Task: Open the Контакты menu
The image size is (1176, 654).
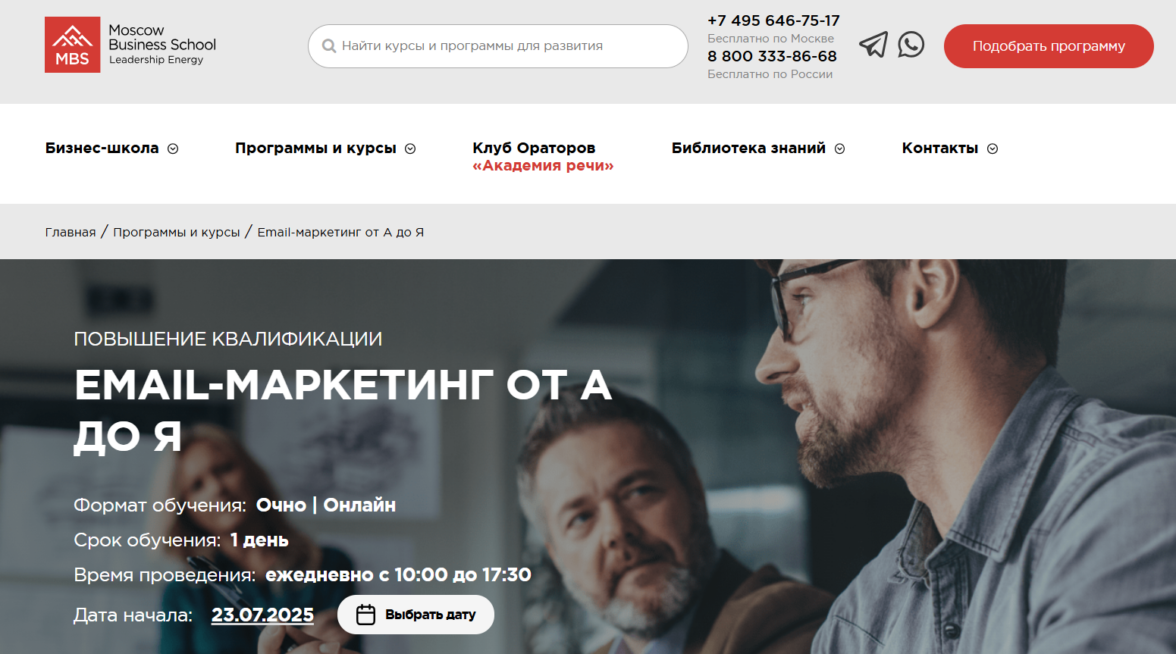Action: pyautogui.click(x=940, y=148)
